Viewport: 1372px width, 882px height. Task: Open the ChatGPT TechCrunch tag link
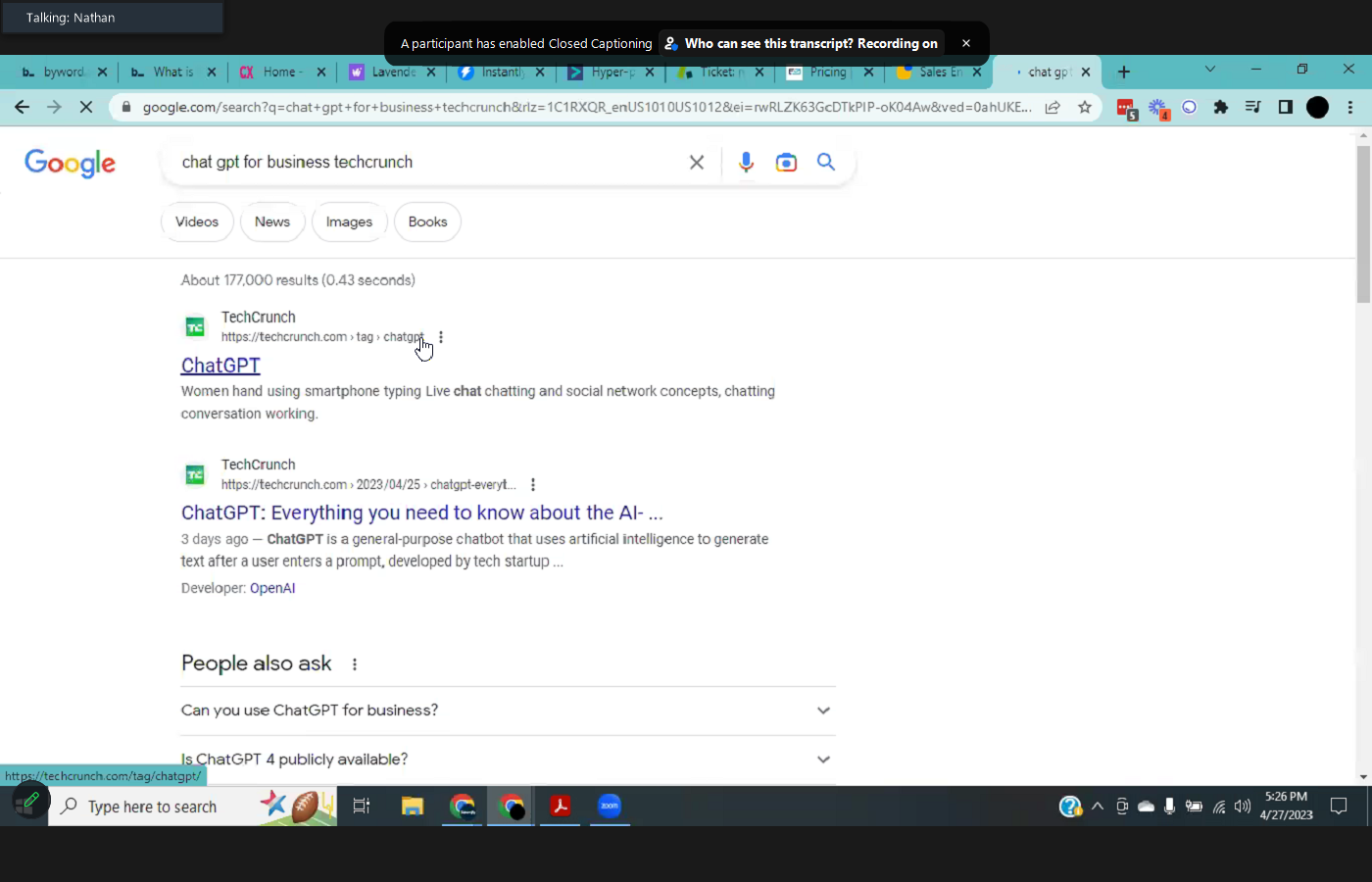pyautogui.click(x=220, y=366)
